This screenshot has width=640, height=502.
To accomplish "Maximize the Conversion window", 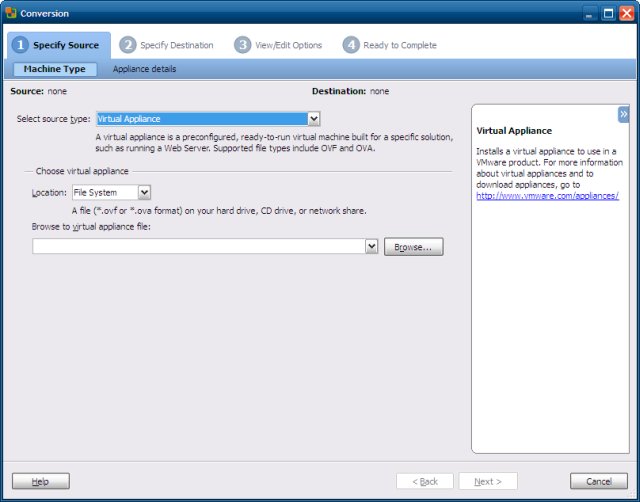I will [608, 13].
